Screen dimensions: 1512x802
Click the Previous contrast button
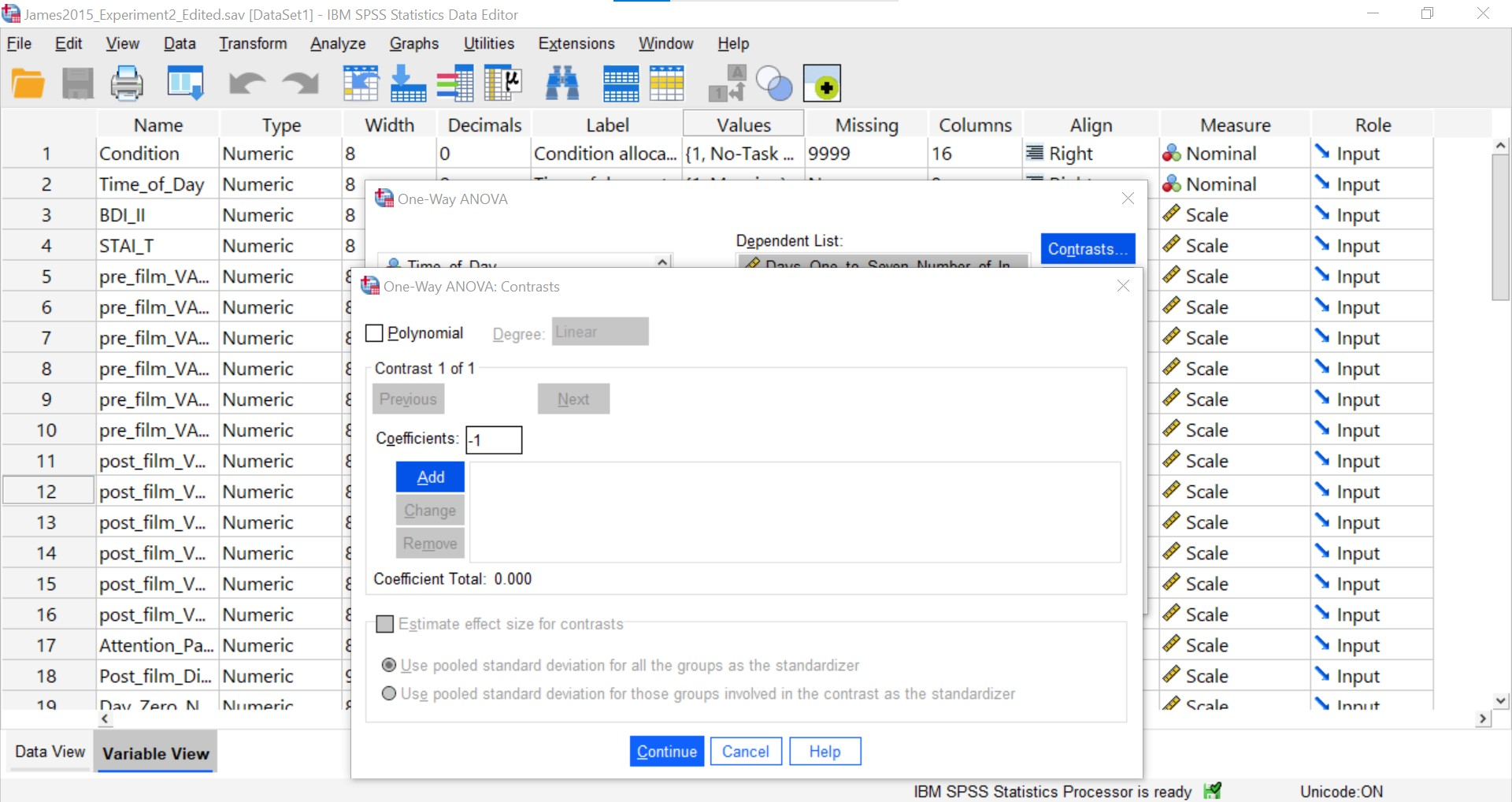(408, 399)
